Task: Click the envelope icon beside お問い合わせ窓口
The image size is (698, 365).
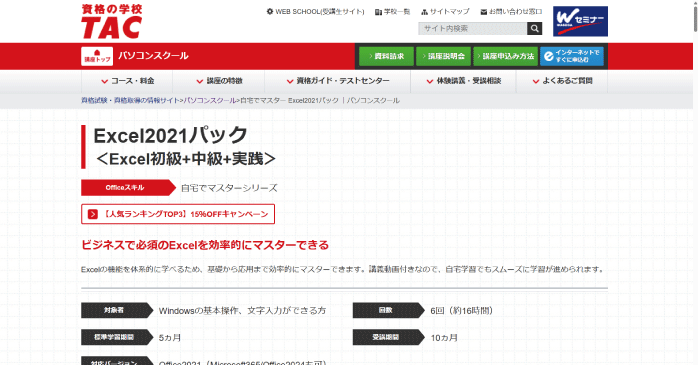Action: 484,12
